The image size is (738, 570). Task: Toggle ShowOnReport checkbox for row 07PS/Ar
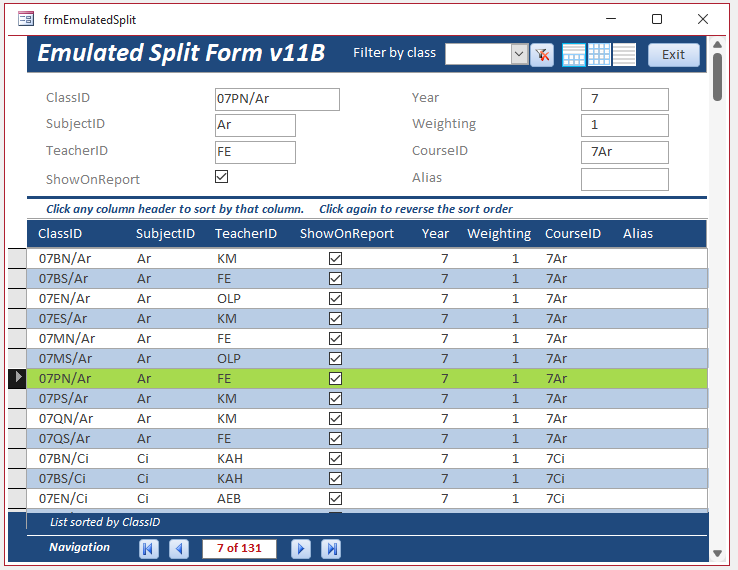335,398
